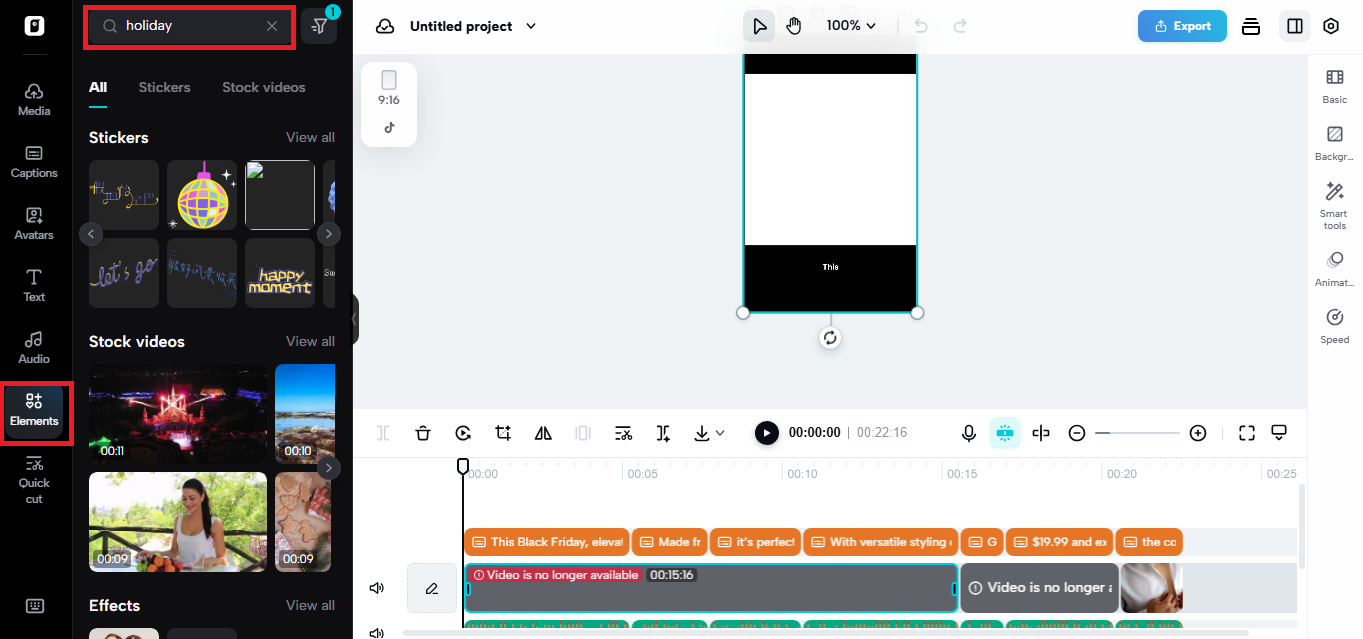Open the Captions panel

coord(34,162)
